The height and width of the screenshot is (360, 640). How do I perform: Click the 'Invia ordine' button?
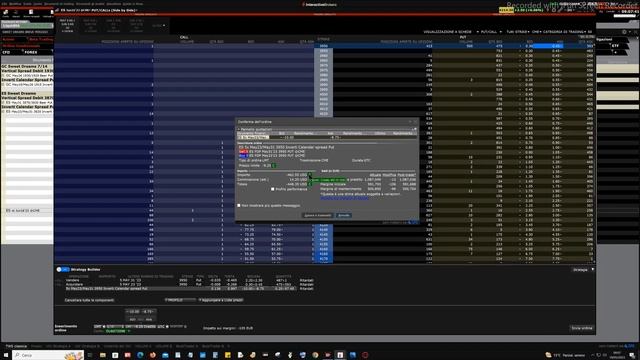click(582, 328)
